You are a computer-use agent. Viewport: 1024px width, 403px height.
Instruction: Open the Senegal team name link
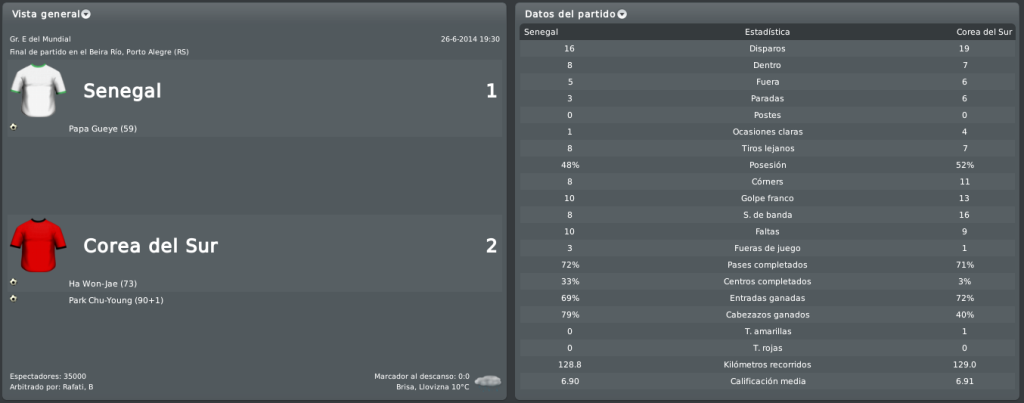[x=122, y=91]
